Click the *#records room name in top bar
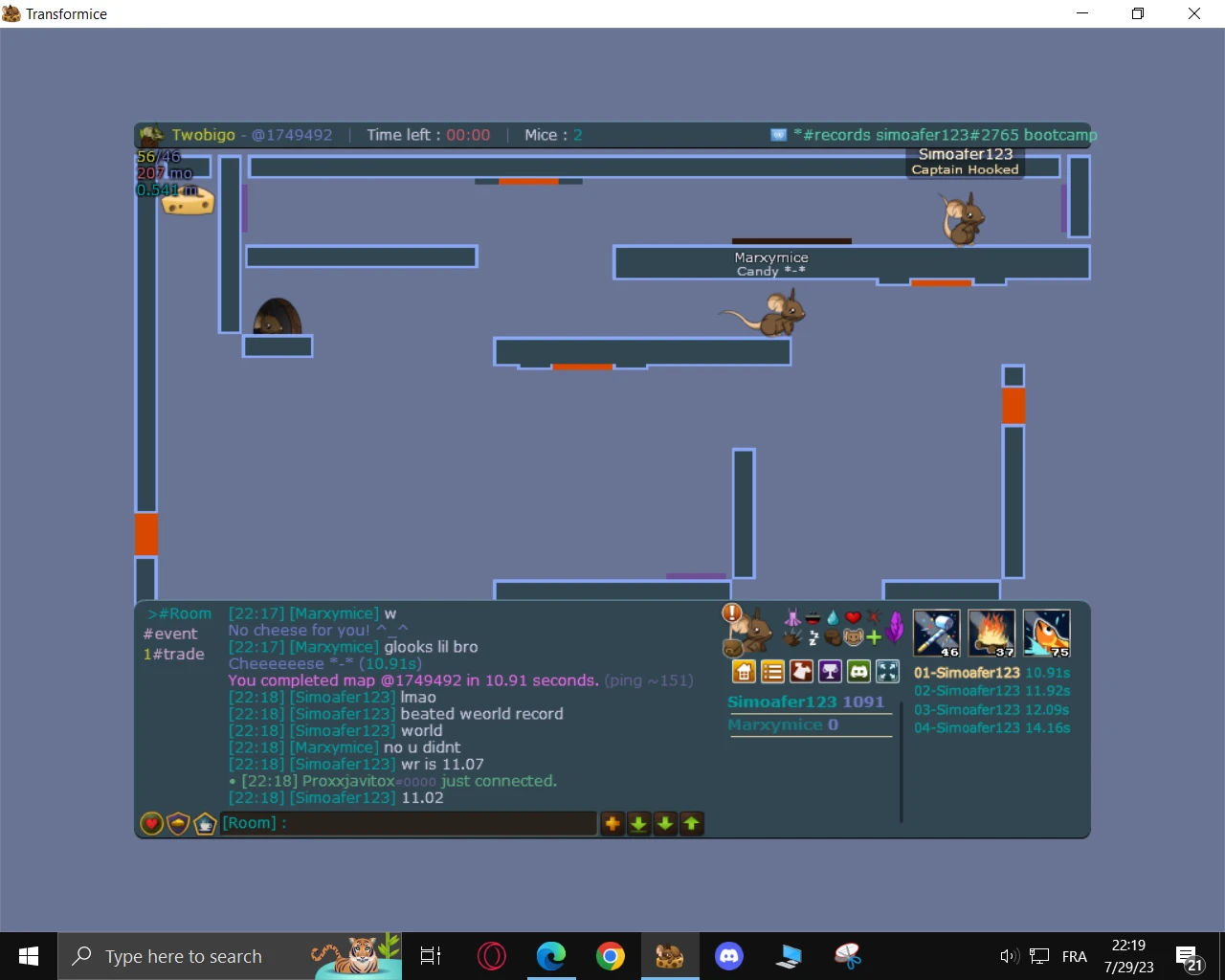The image size is (1225, 980). [x=945, y=135]
